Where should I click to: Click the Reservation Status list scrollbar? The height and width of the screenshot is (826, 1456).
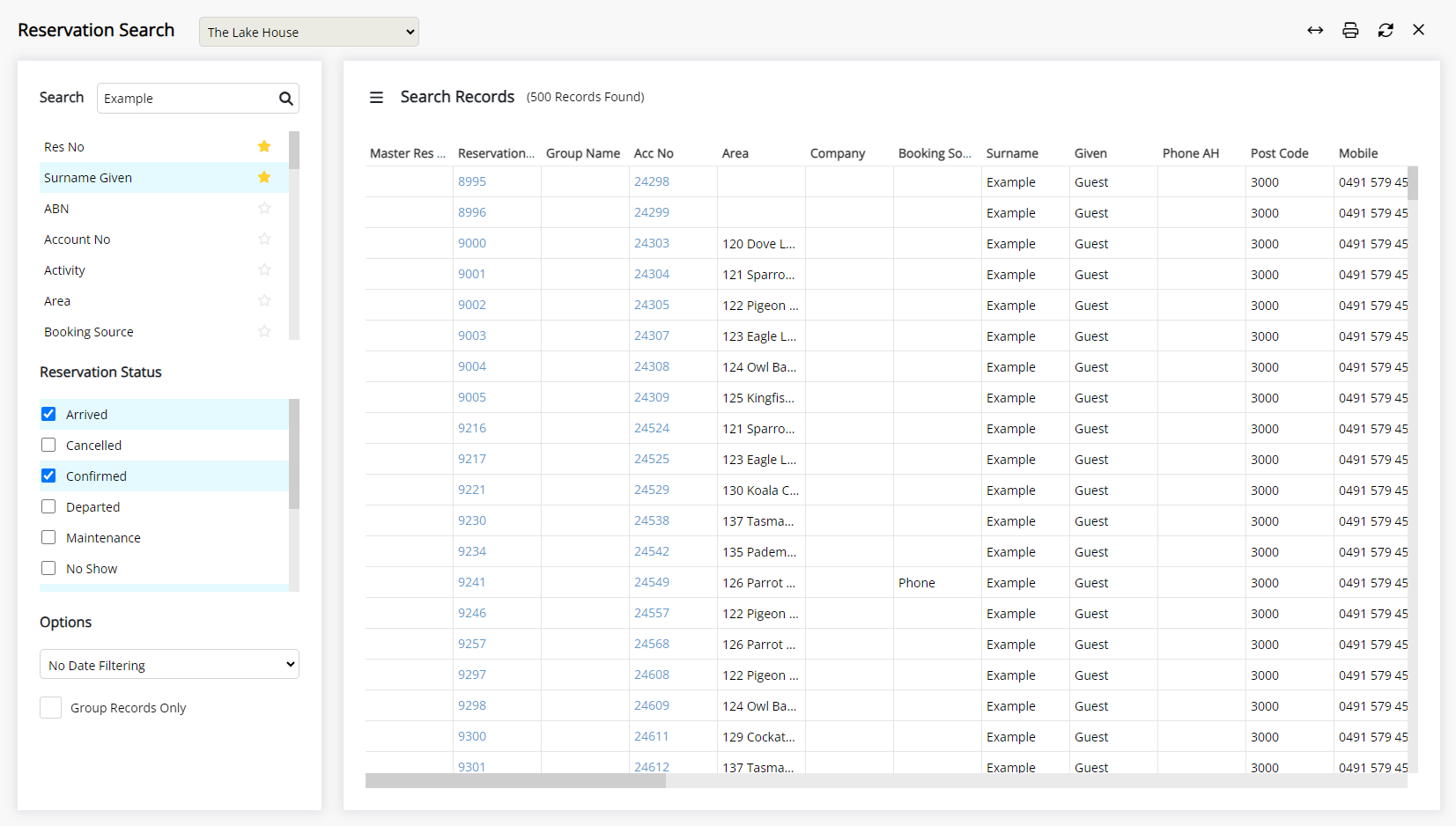coord(294,454)
